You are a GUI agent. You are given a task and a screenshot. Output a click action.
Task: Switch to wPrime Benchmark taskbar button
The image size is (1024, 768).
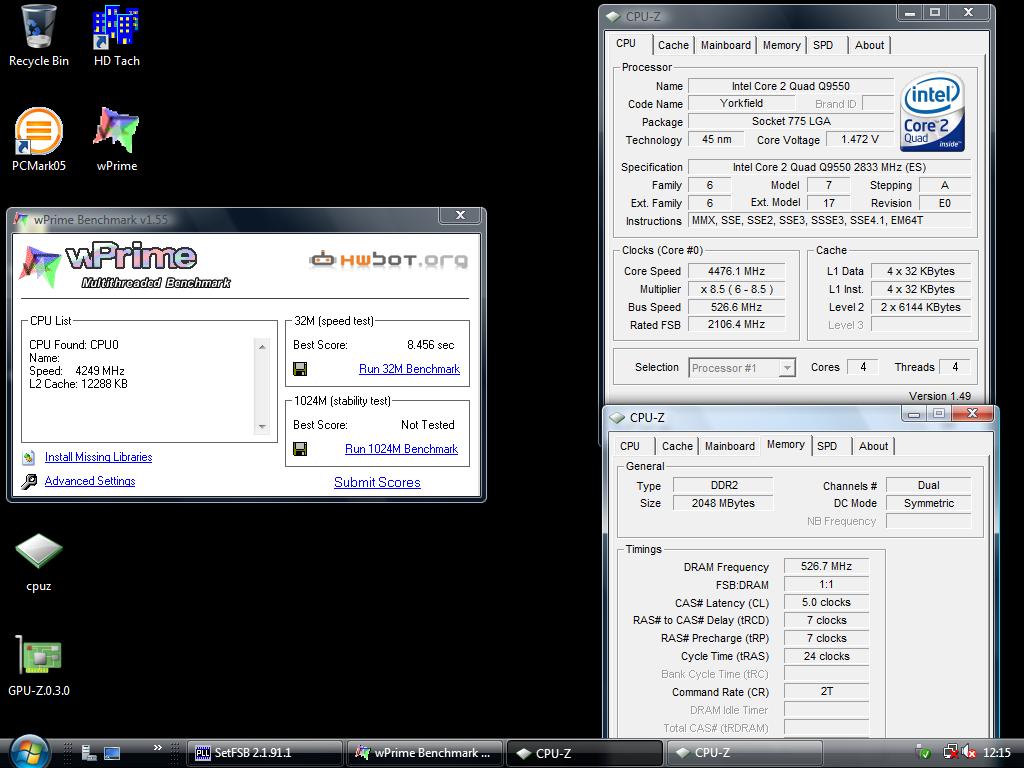[424, 753]
